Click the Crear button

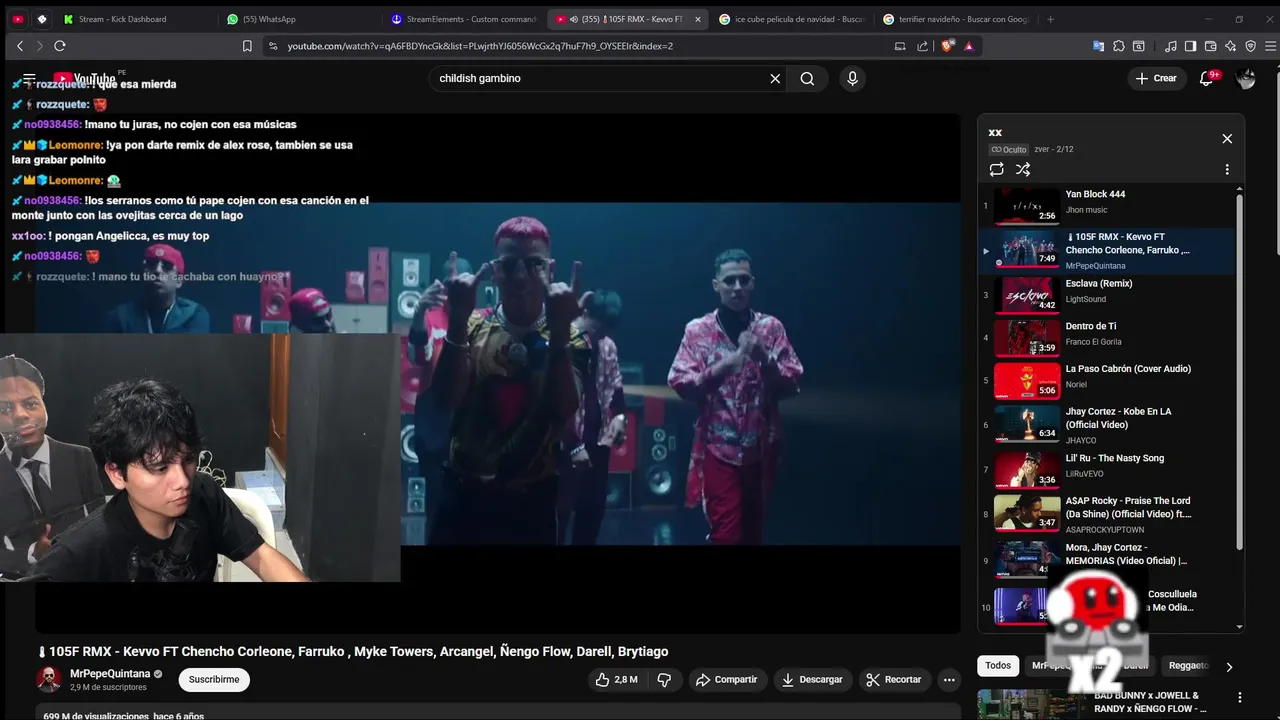tap(1157, 78)
